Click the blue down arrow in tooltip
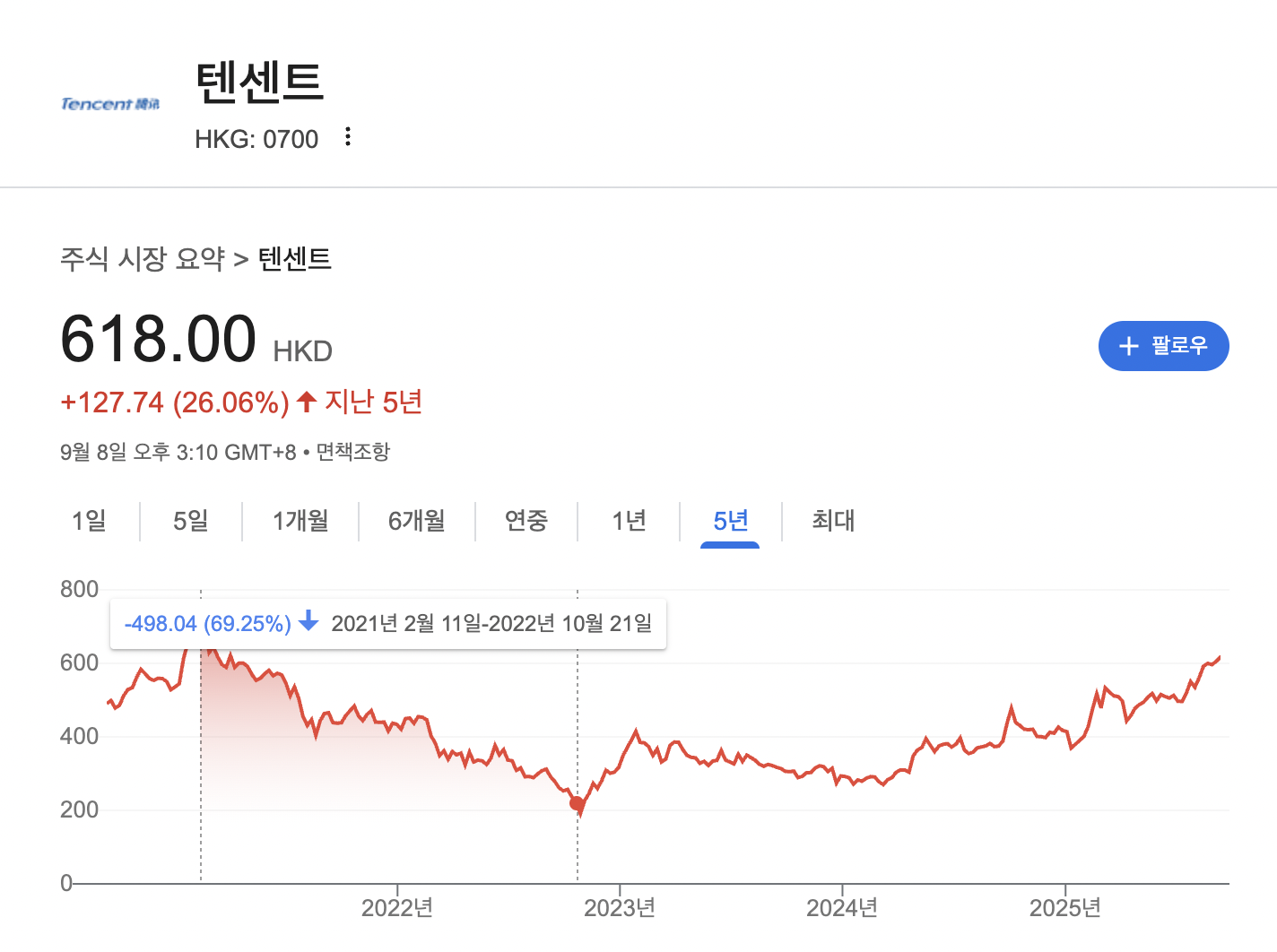The width and height of the screenshot is (1277, 952). 308,620
